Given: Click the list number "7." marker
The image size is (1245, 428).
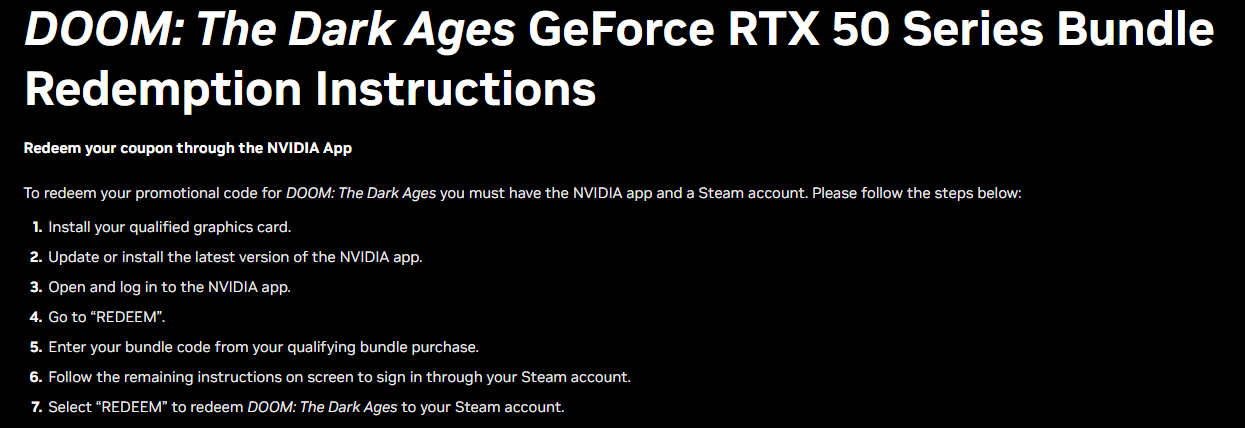Looking at the screenshot, I should (x=37, y=407).
